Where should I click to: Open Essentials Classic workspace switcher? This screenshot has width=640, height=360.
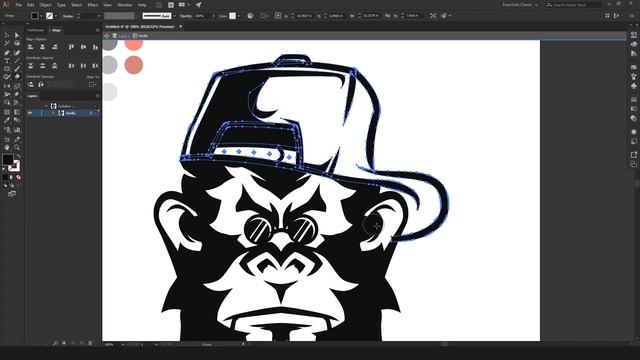(520, 5)
